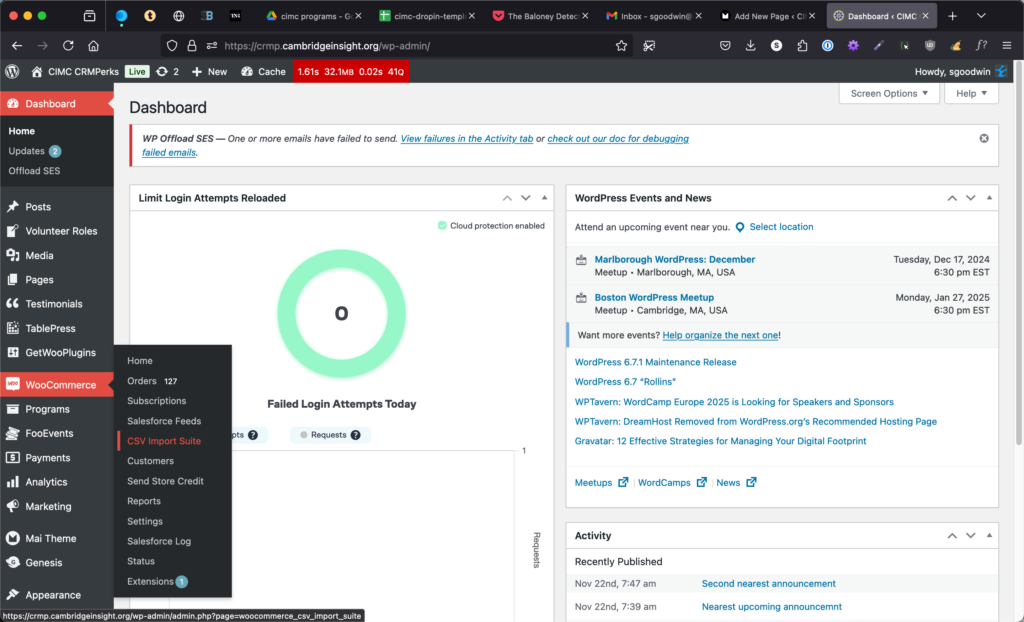Expand the Screen Options dropdown
1024x622 pixels.
(889, 93)
